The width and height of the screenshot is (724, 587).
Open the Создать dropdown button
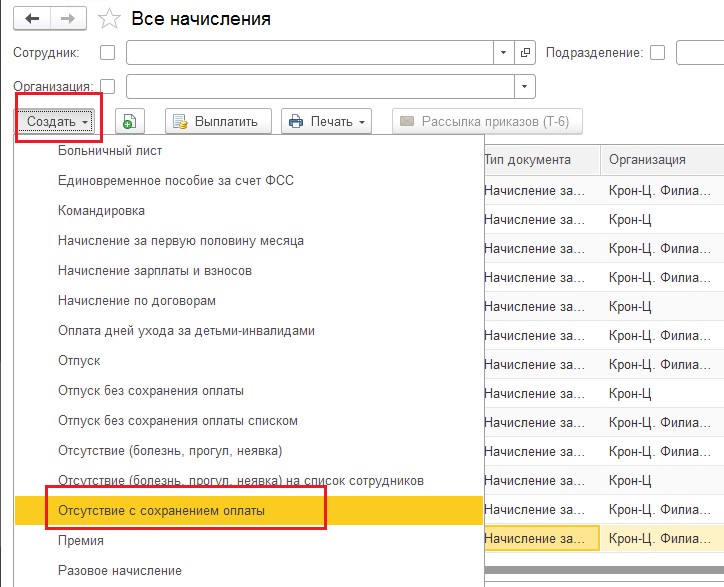tap(57, 121)
